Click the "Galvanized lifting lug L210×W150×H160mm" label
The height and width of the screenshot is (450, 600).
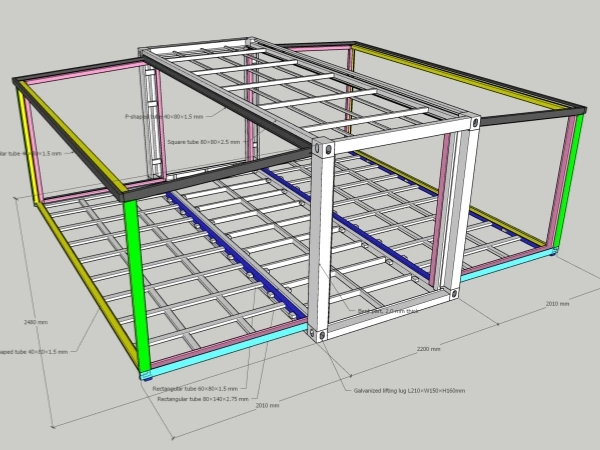pyautogui.click(x=409, y=391)
